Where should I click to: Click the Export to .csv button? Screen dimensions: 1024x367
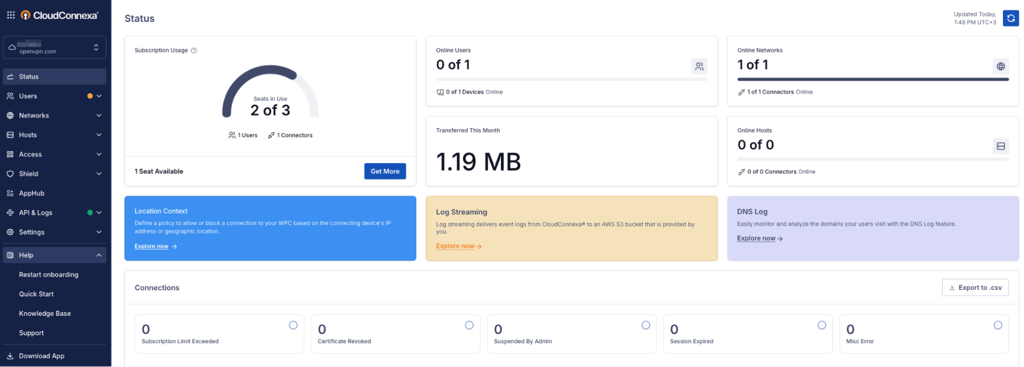[x=975, y=287]
